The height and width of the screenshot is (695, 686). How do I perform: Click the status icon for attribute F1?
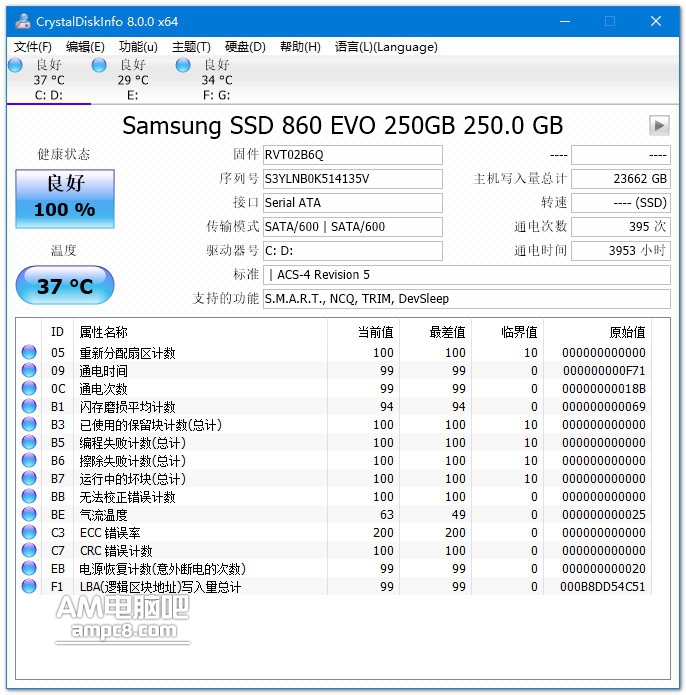point(29,586)
